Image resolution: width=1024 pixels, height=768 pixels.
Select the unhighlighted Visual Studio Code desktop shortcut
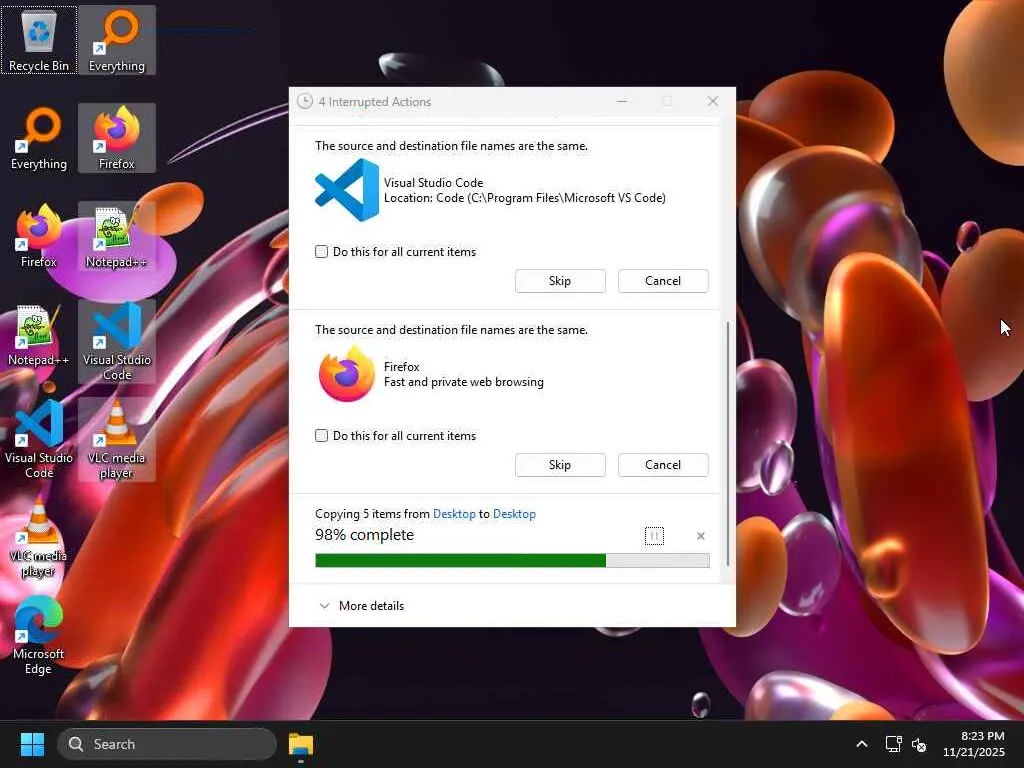coord(39,440)
